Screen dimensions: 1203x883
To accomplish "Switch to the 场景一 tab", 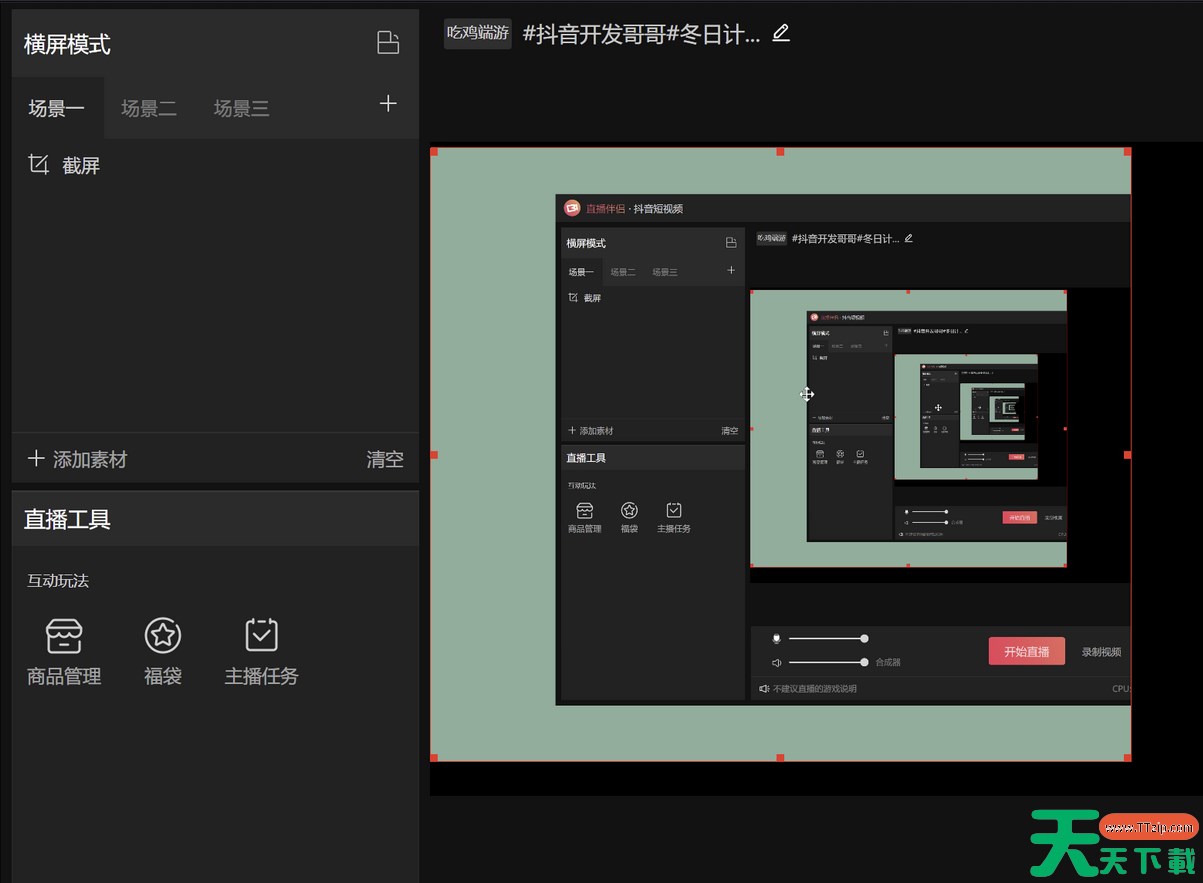I will [57, 109].
